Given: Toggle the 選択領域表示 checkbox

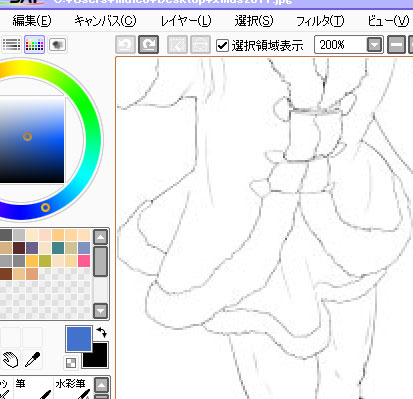Looking at the screenshot, I should click(x=222, y=45).
